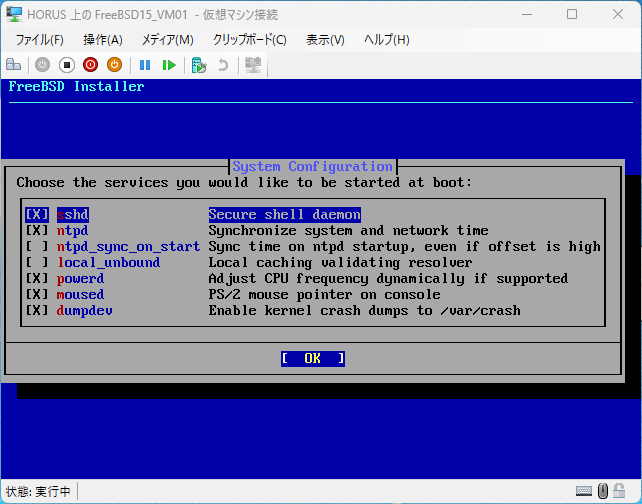This screenshot has width=642, height=504.
Task: Select the powerd service name
Action: click(x=80, y=278)
